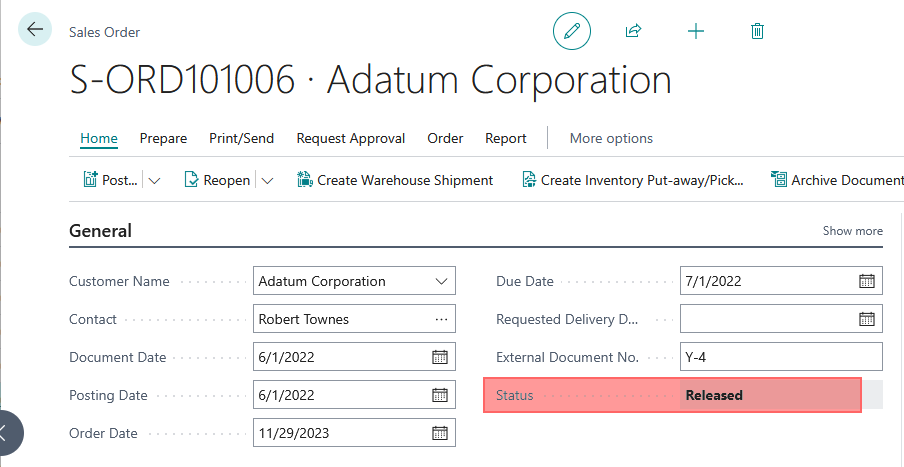Click Archive Document action

(837, 180)
